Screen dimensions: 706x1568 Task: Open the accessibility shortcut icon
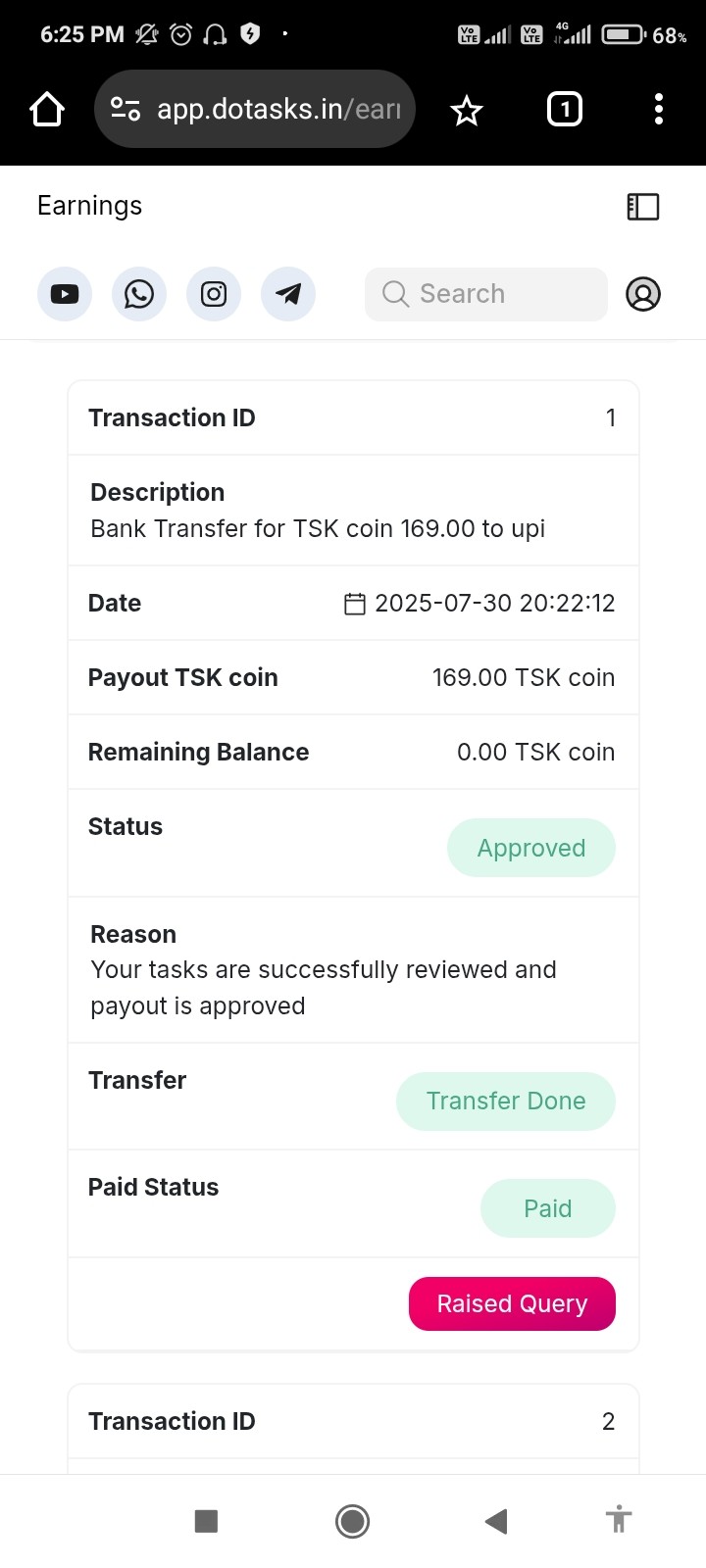pyautogui.click(x=618, y=1520)
